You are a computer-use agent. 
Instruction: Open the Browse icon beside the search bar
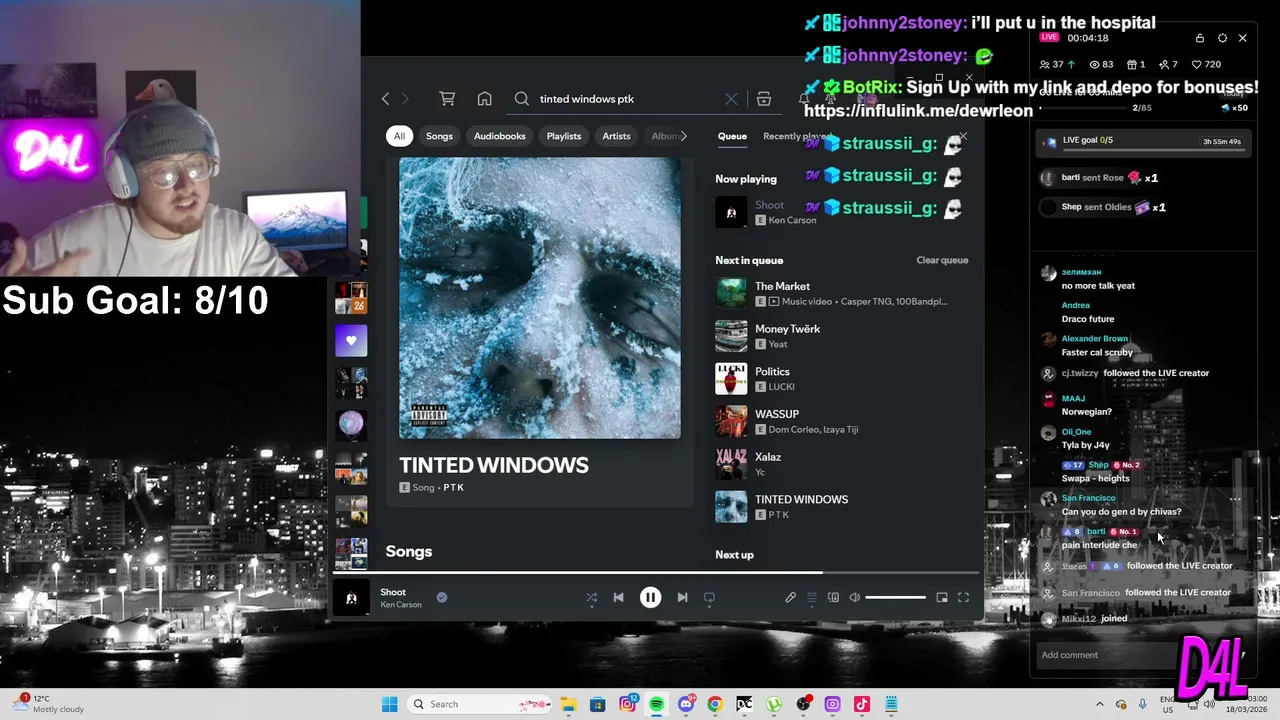click(764, 99)
